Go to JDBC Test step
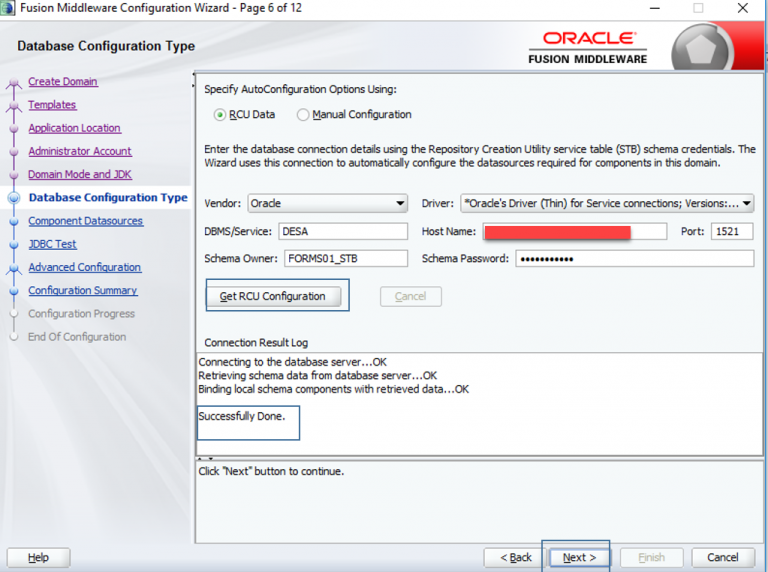This screenshot has height=572, width=768. (52, 244)
